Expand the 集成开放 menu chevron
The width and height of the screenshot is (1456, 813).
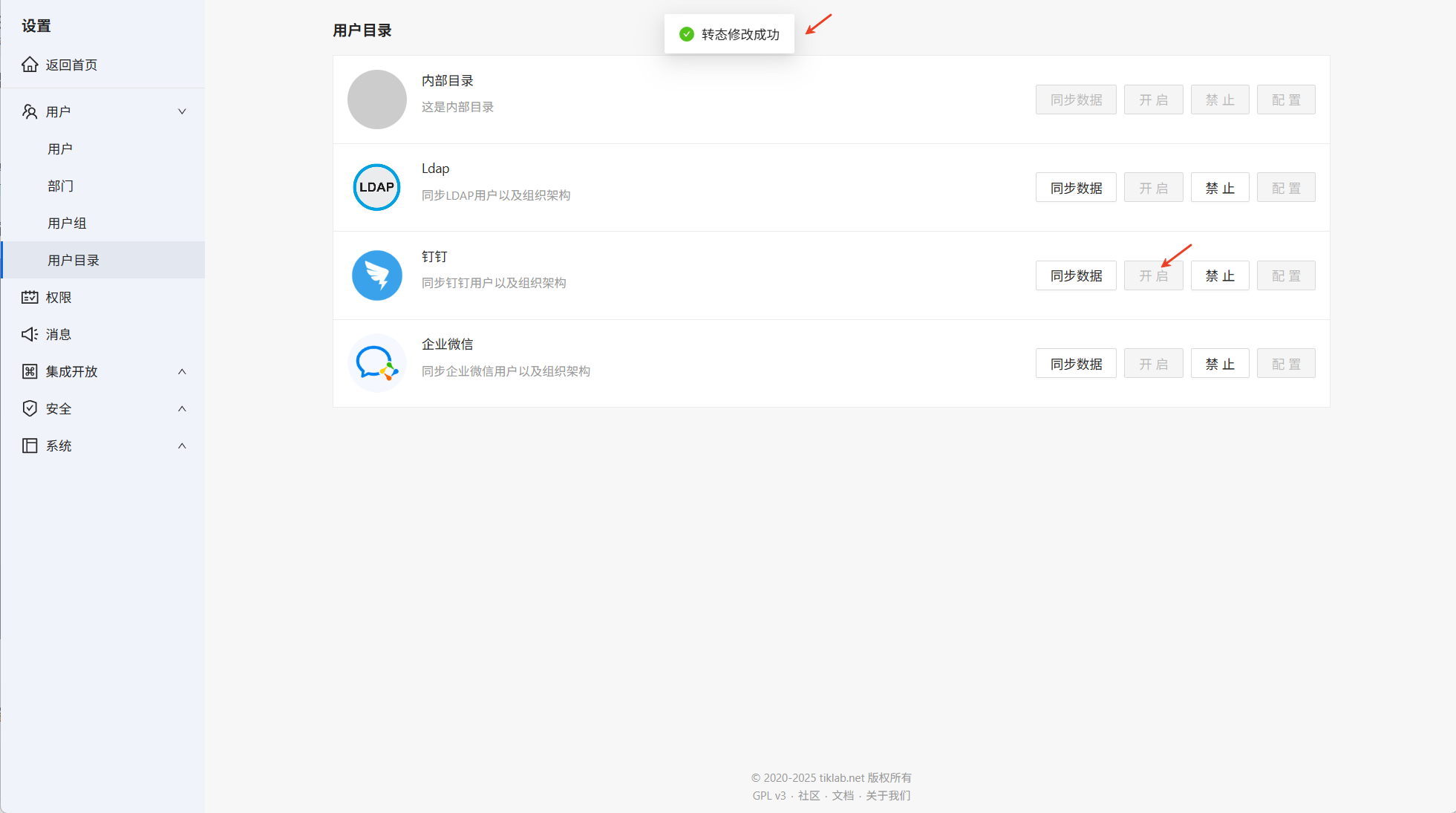(182, 371)
